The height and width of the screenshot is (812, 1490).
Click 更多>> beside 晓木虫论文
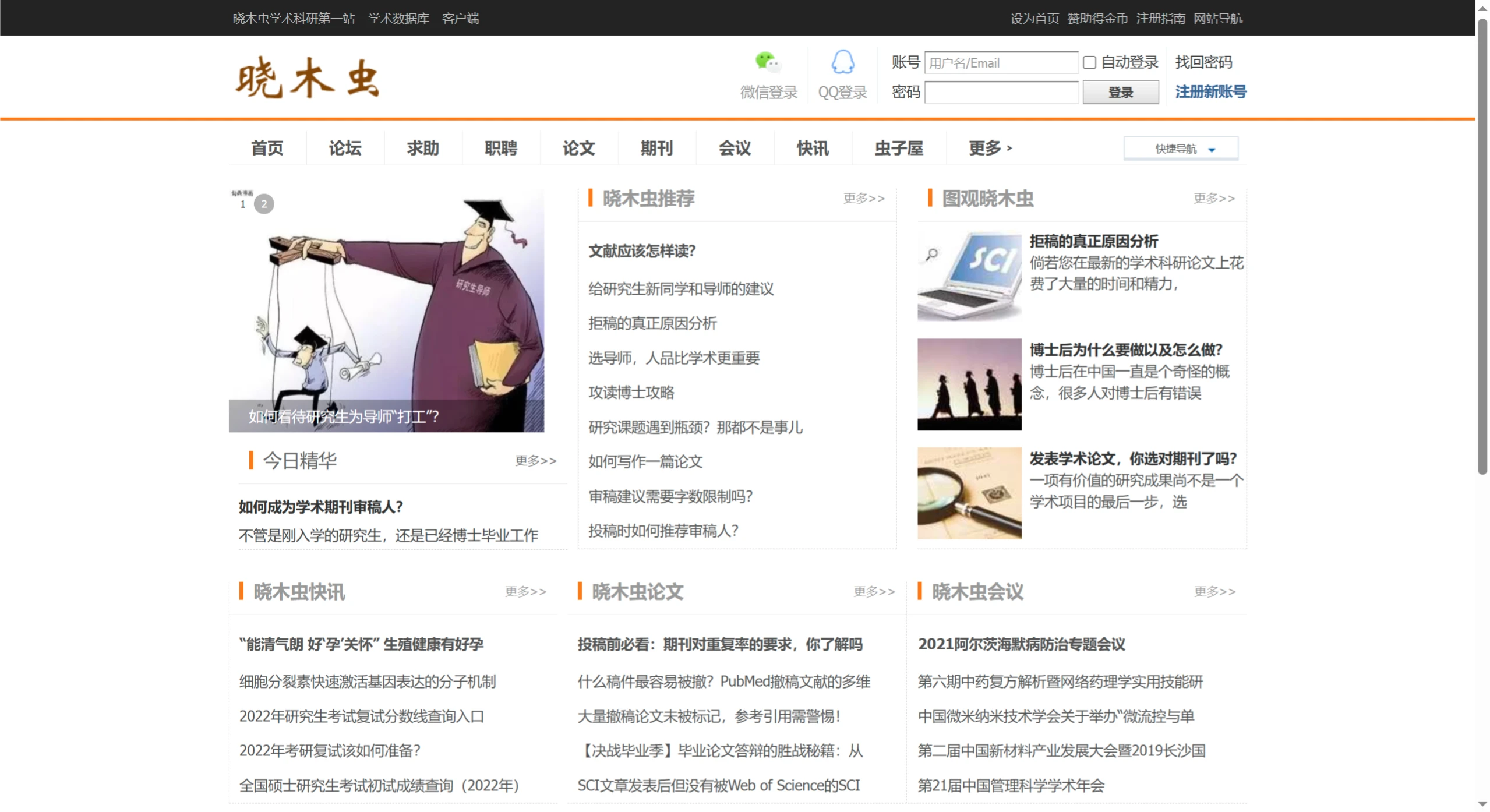874,592
